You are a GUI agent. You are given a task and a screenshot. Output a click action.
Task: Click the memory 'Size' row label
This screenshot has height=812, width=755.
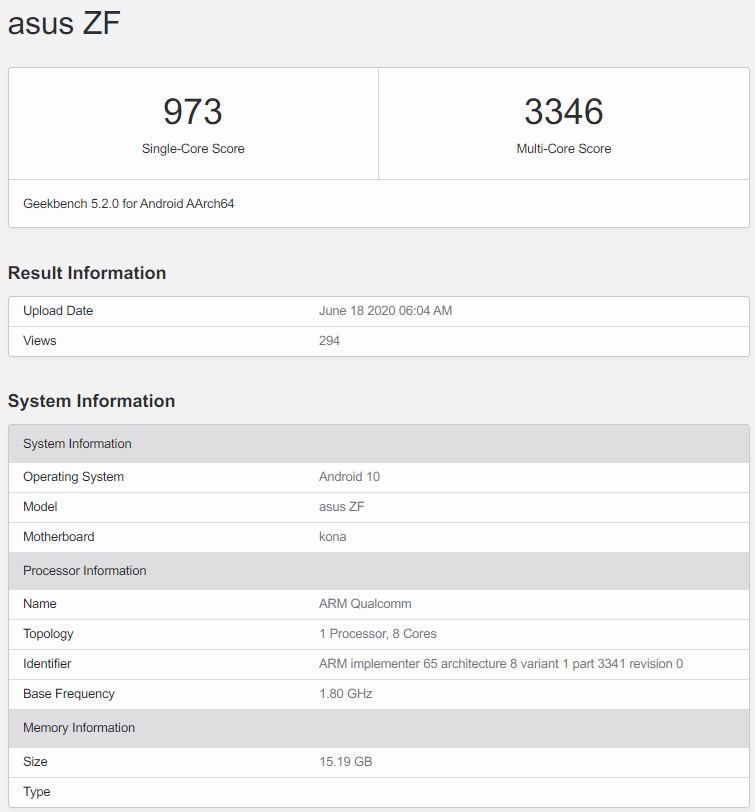(x=35, y=762)
